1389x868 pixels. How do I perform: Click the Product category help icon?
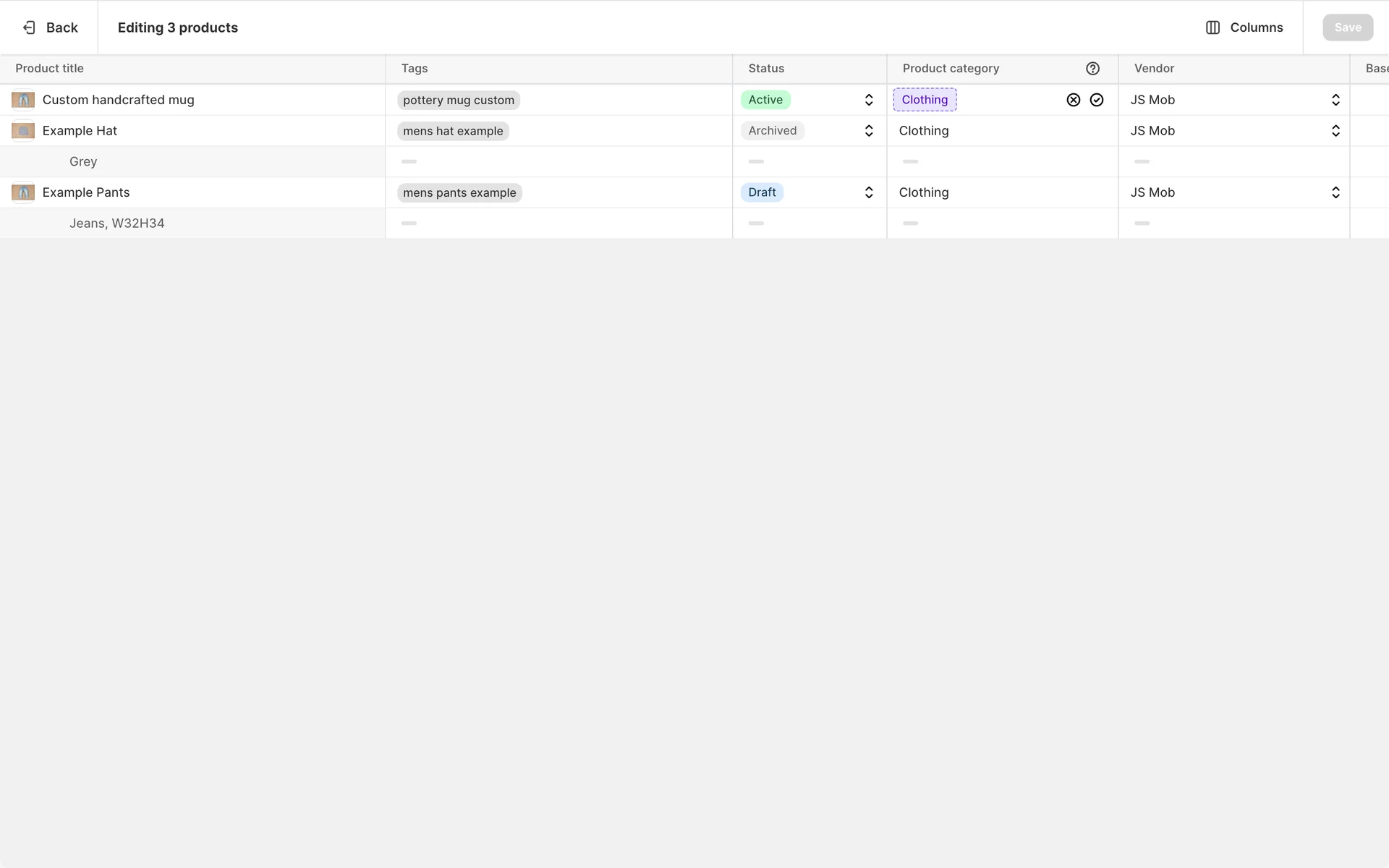click(x=1092, y=69)
